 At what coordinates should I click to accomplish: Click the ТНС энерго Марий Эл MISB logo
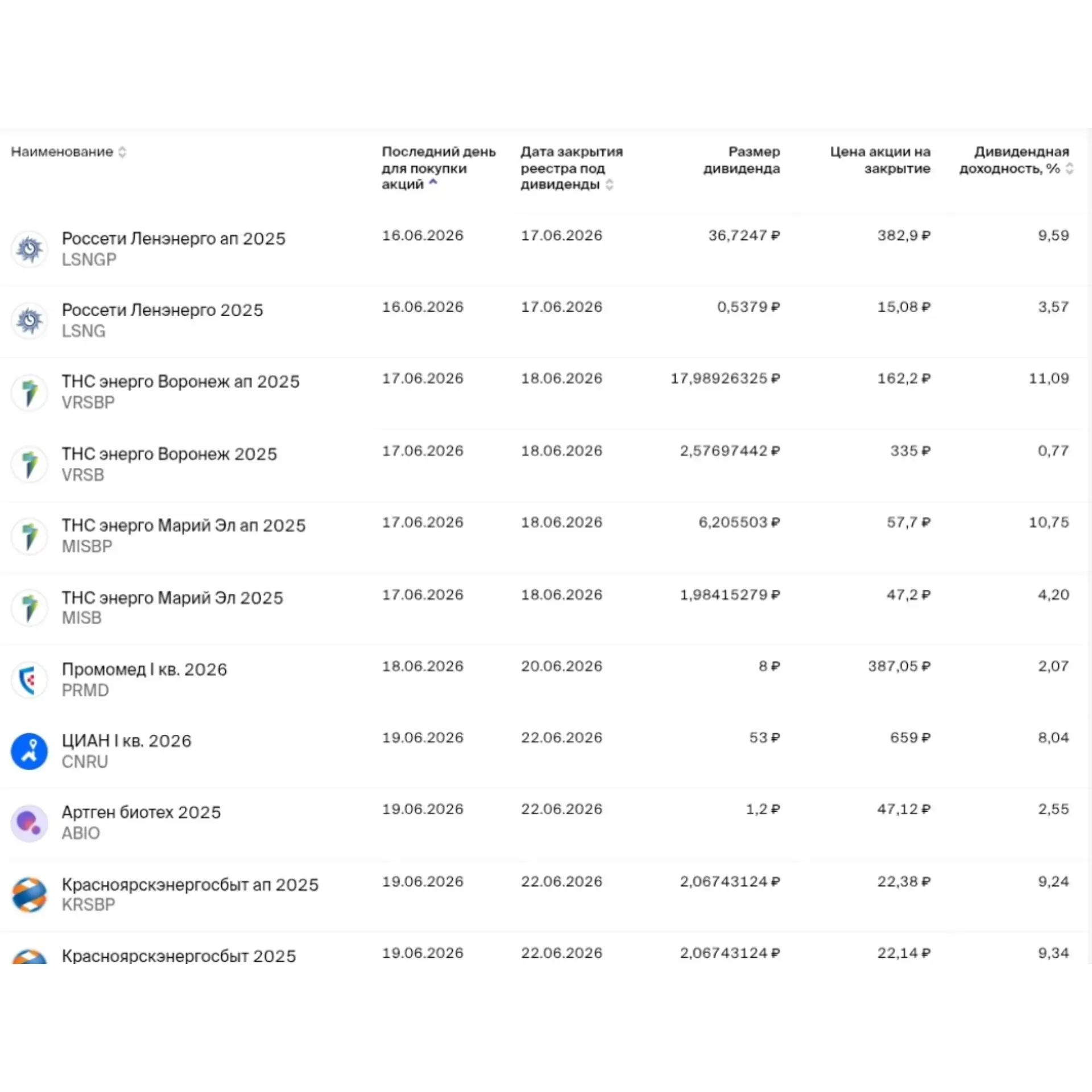[x=29, y=607]
